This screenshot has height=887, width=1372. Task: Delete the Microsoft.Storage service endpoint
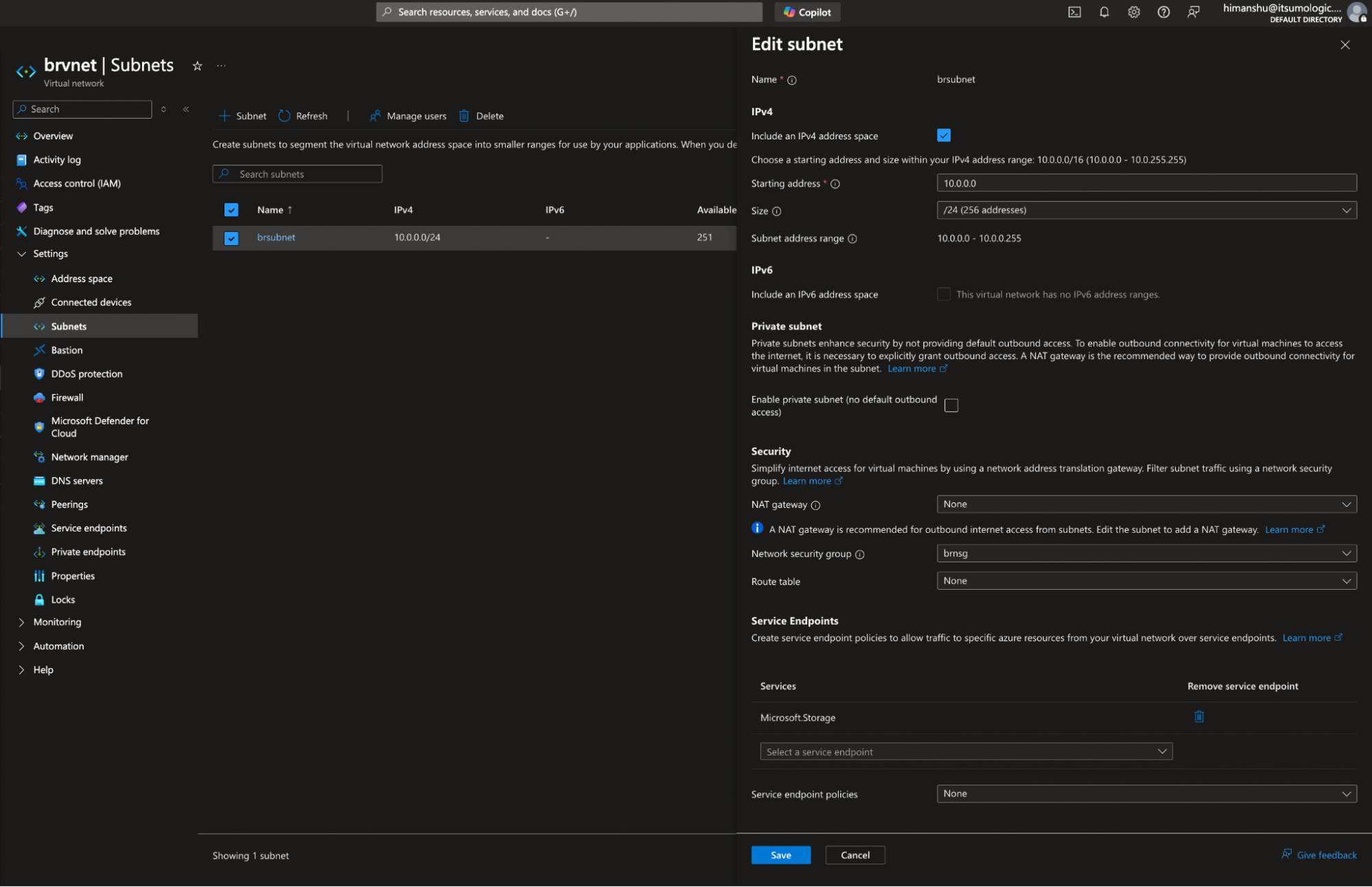click(x=1198, y=717)
